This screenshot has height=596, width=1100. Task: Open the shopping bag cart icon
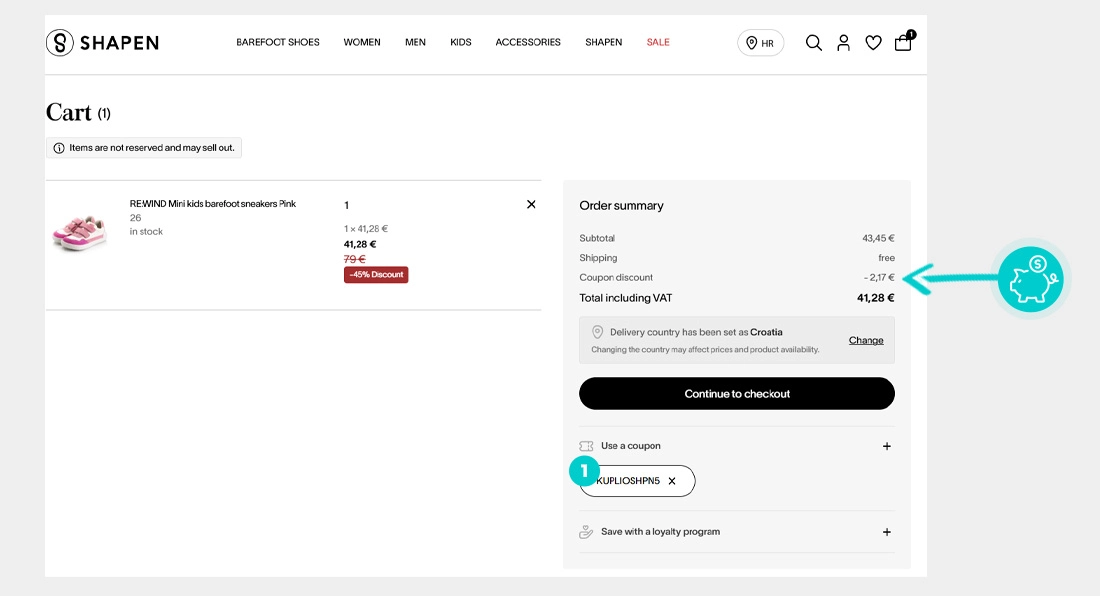pyautogui.click(x=904, y=41)
